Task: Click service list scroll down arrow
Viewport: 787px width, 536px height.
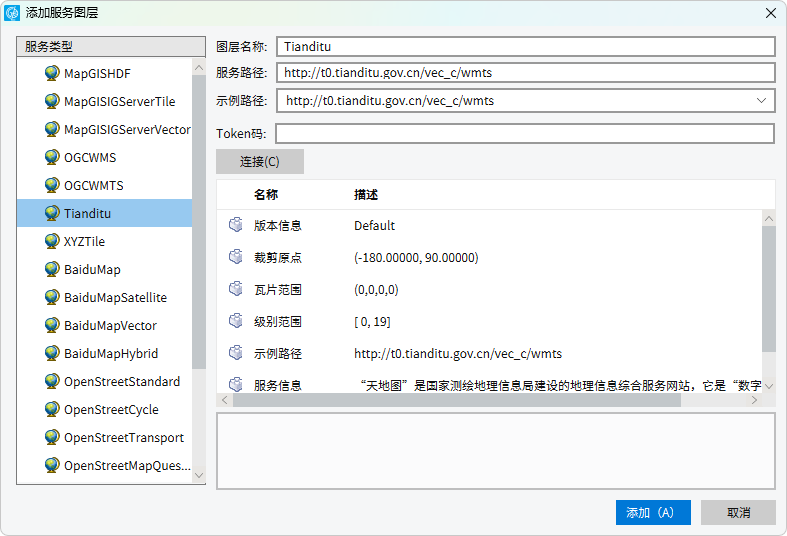Action: (199, 475)
